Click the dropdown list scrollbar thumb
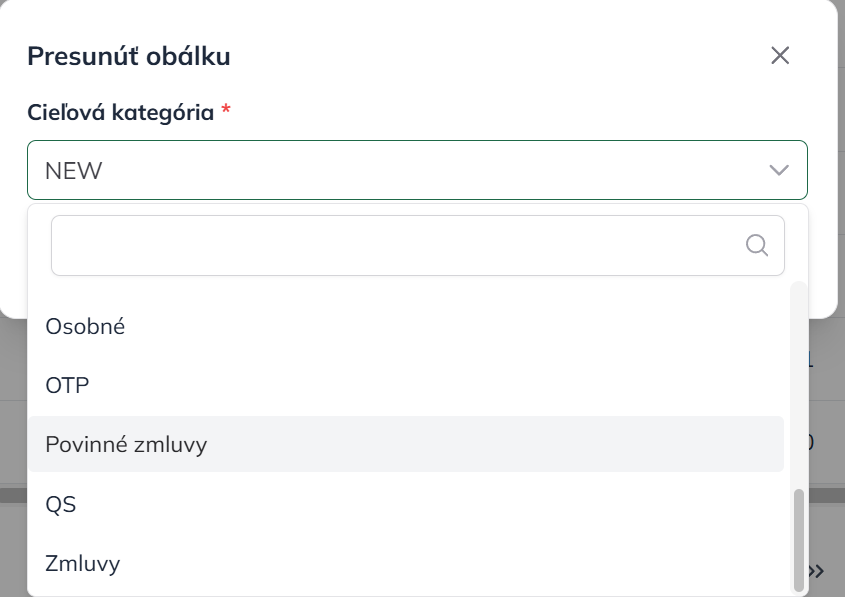This screenshot has width=845, height=597. [x=798, y=538]
